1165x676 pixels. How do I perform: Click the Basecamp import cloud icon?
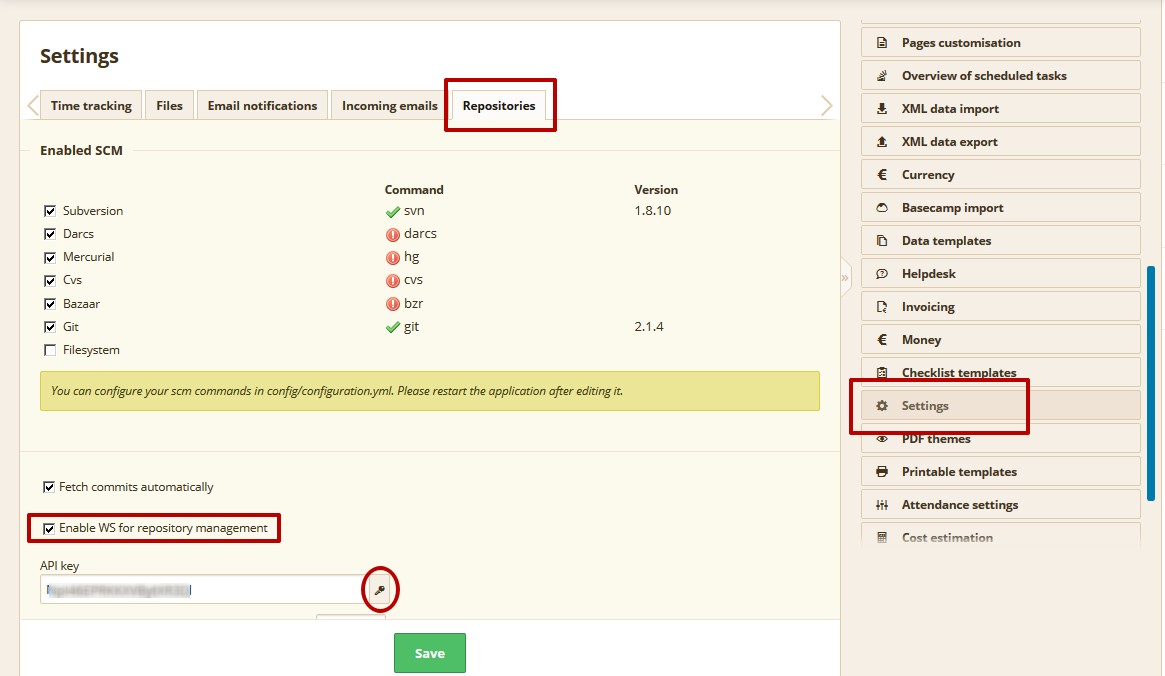[x=881, y=206]
